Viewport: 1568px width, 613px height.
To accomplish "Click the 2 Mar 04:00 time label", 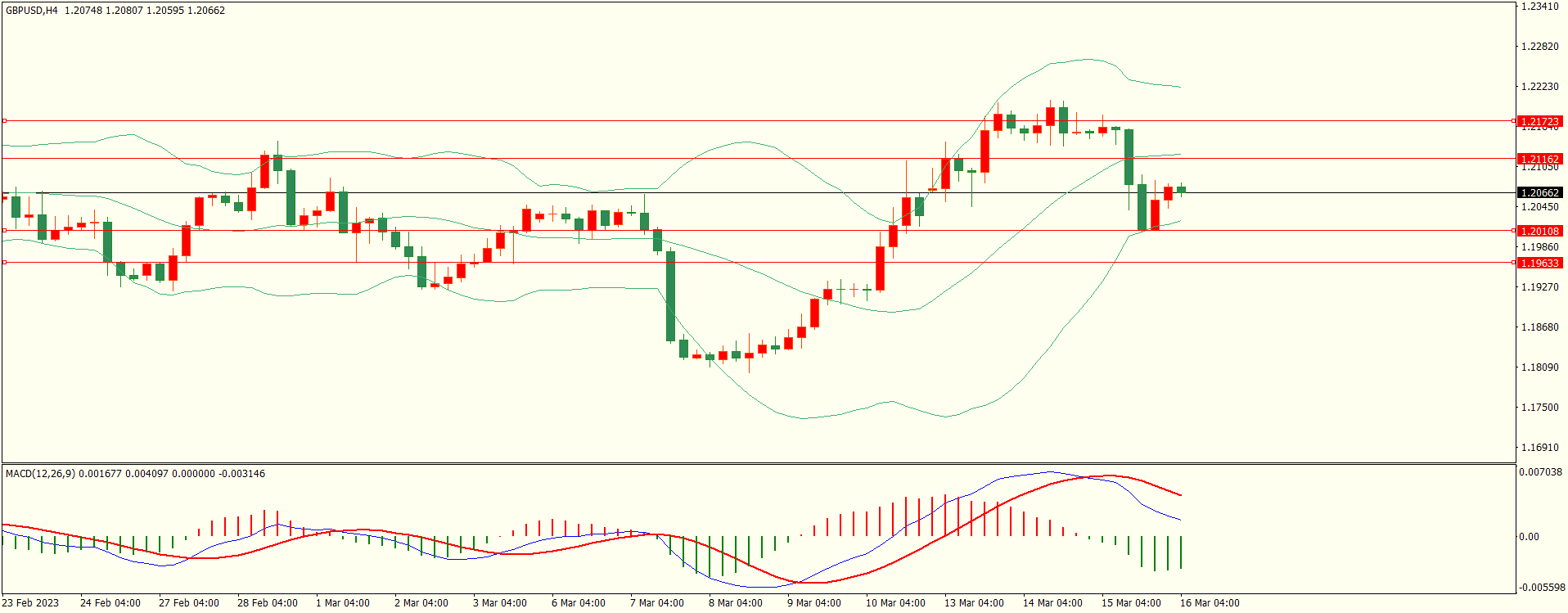I will tap(421, 603).
